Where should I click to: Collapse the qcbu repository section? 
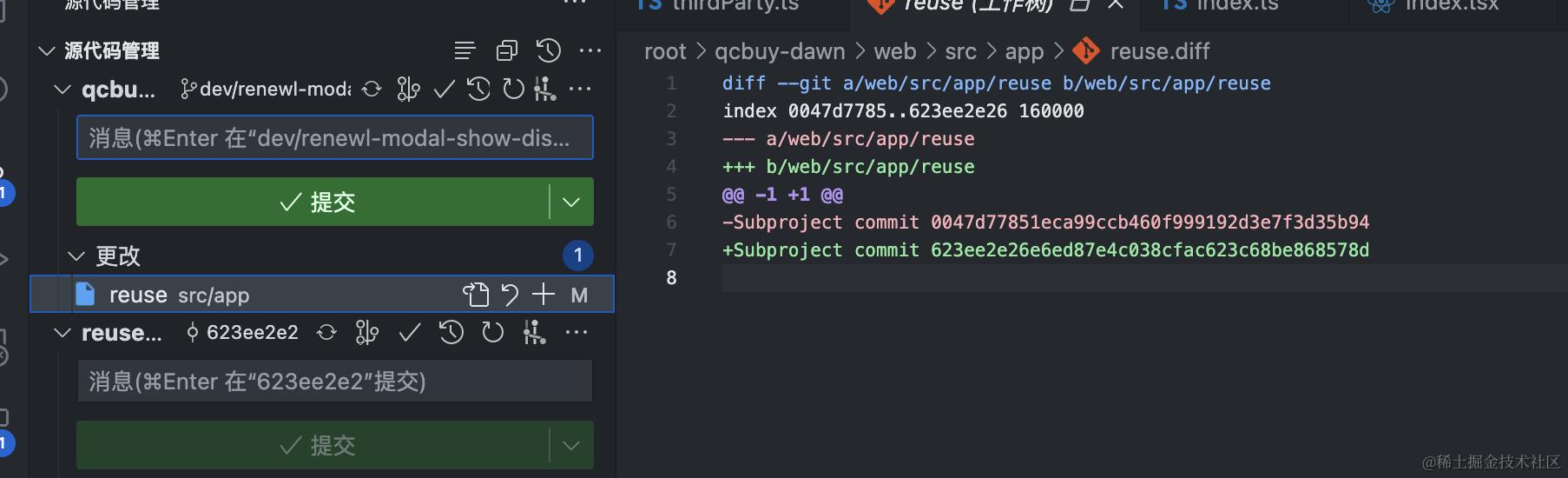pyautogui.click(x=63, y=89)
